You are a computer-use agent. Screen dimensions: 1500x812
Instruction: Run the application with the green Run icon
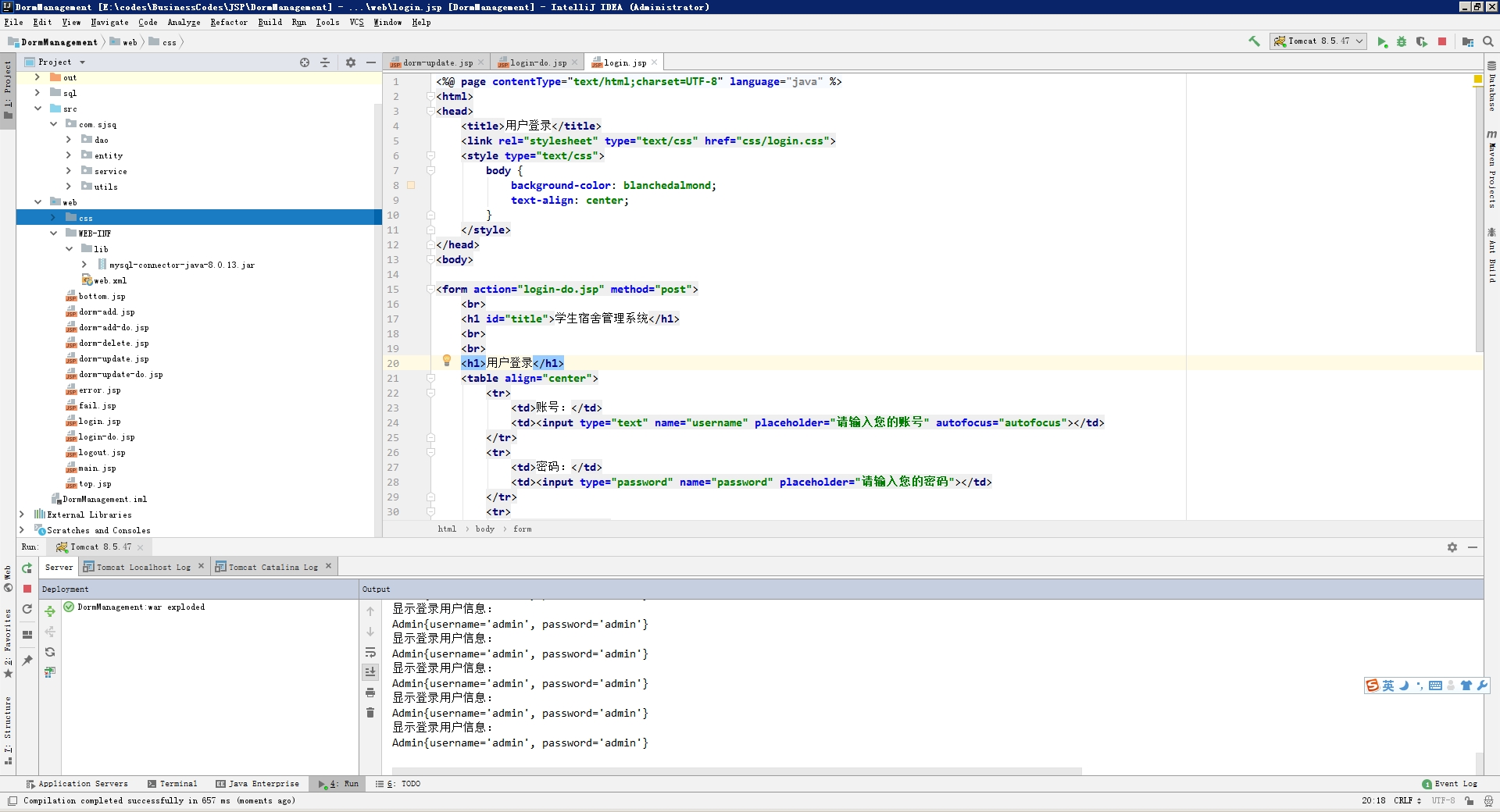coord(1382,41)
